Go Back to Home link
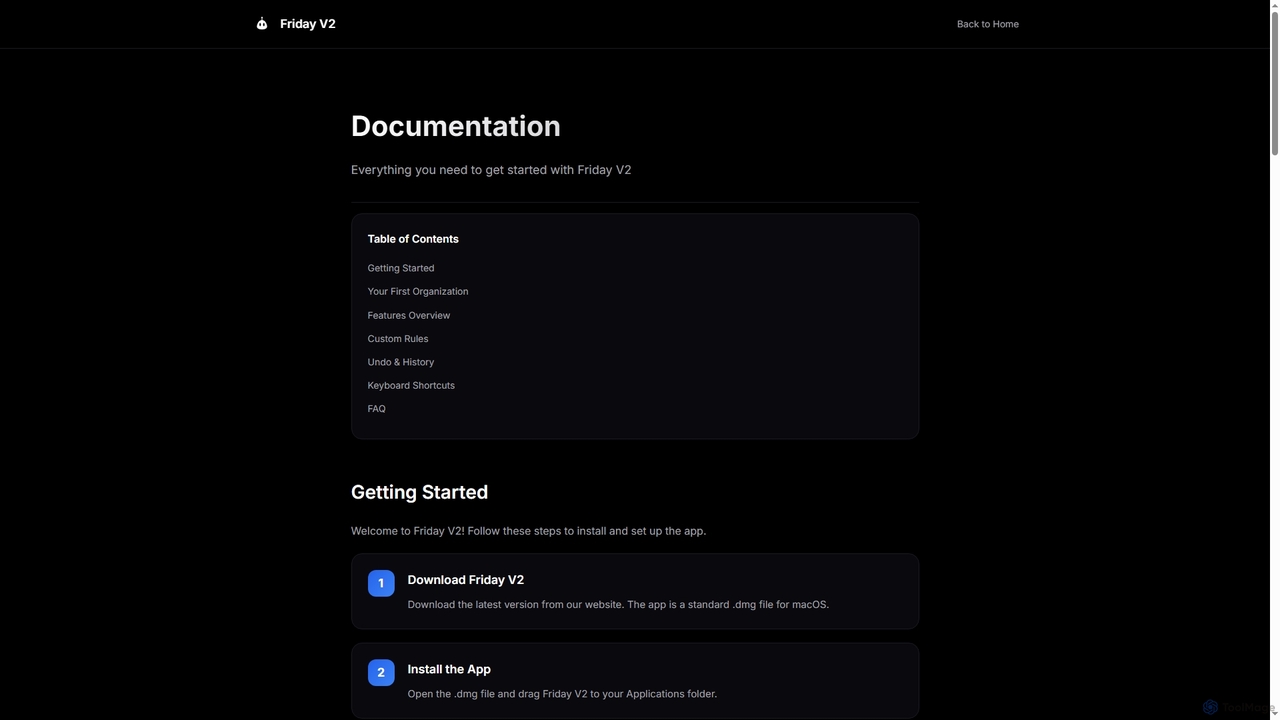Image resolution: width=1280 pixels, height=720 pixels. tap(987, 24)
